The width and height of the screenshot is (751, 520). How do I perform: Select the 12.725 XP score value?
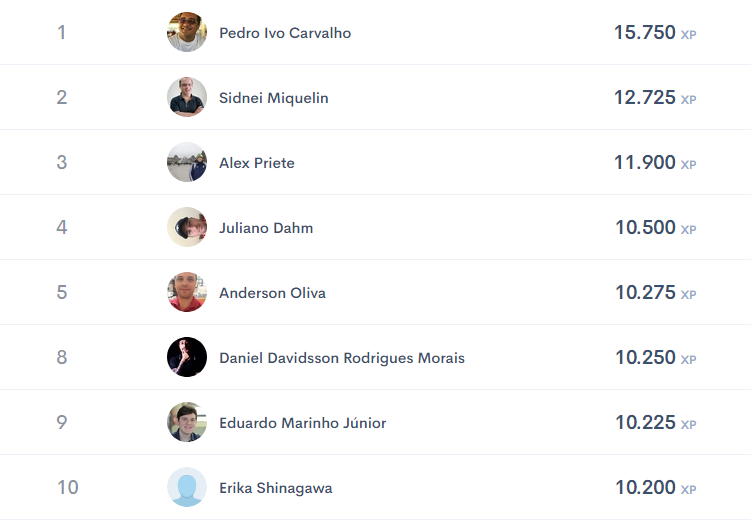click(x=655, y=98)
